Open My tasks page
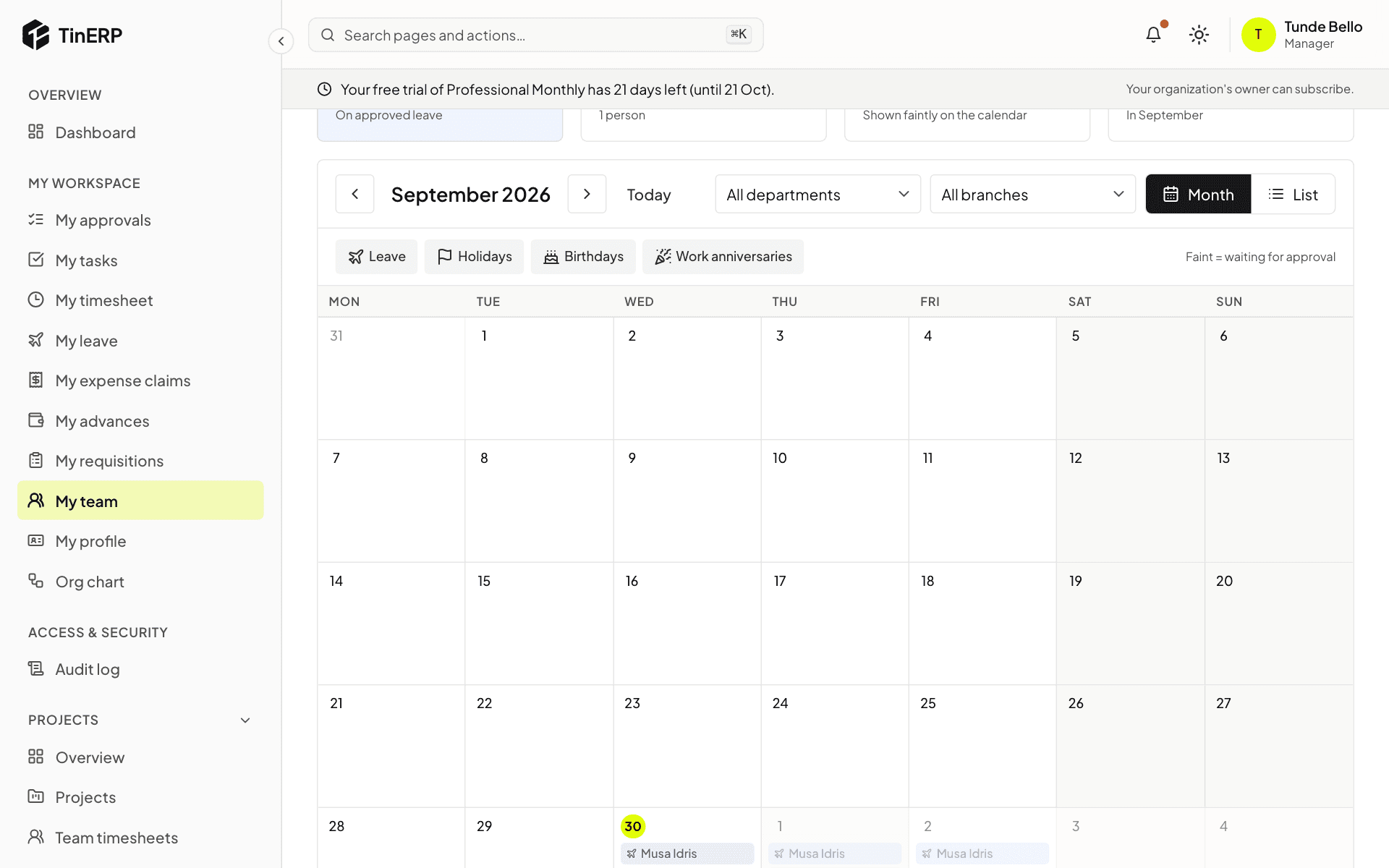The image size is (1389, 868). click(x=140, y=260)
